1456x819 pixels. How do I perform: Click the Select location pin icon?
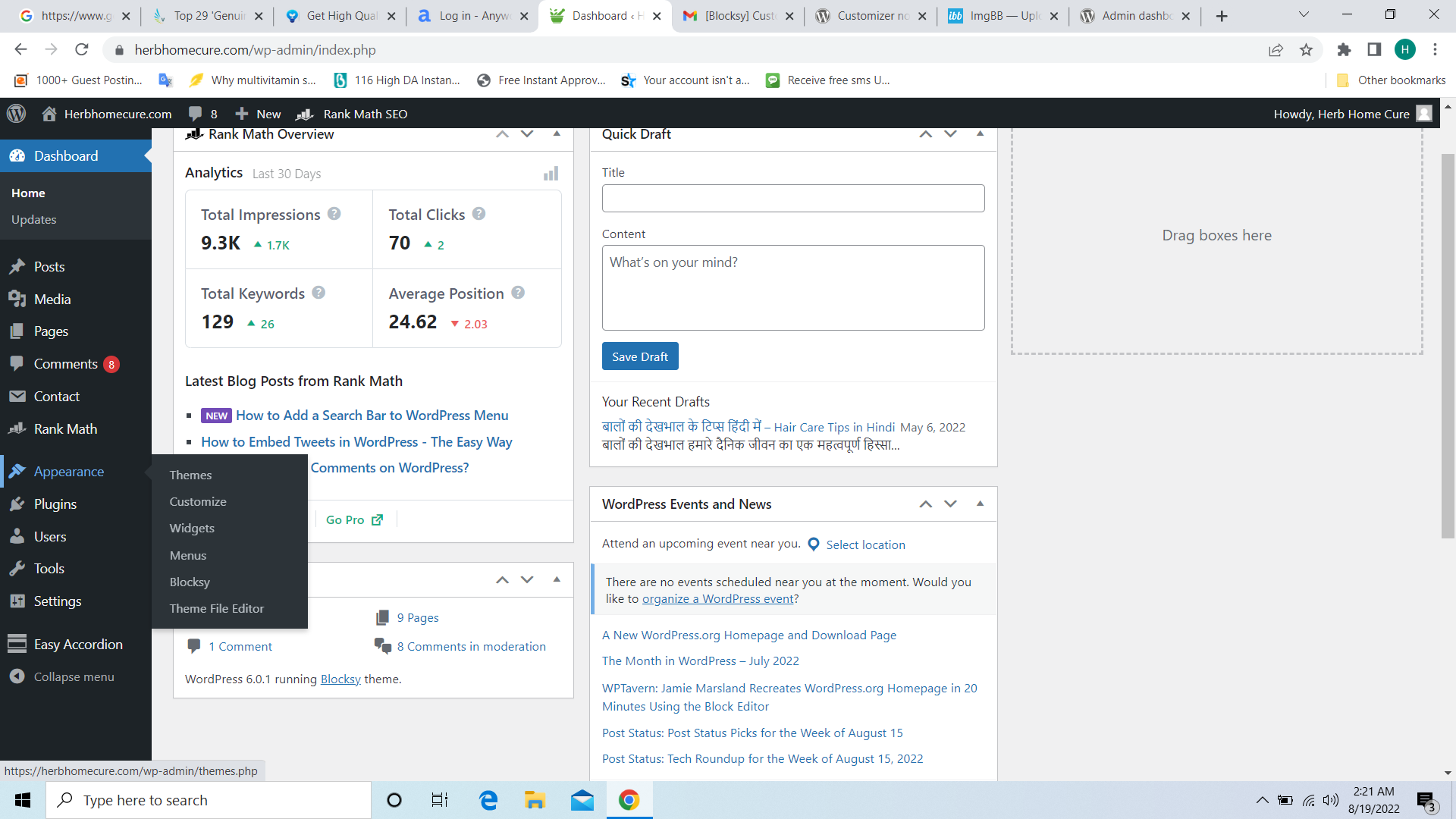tap(814, 544)
